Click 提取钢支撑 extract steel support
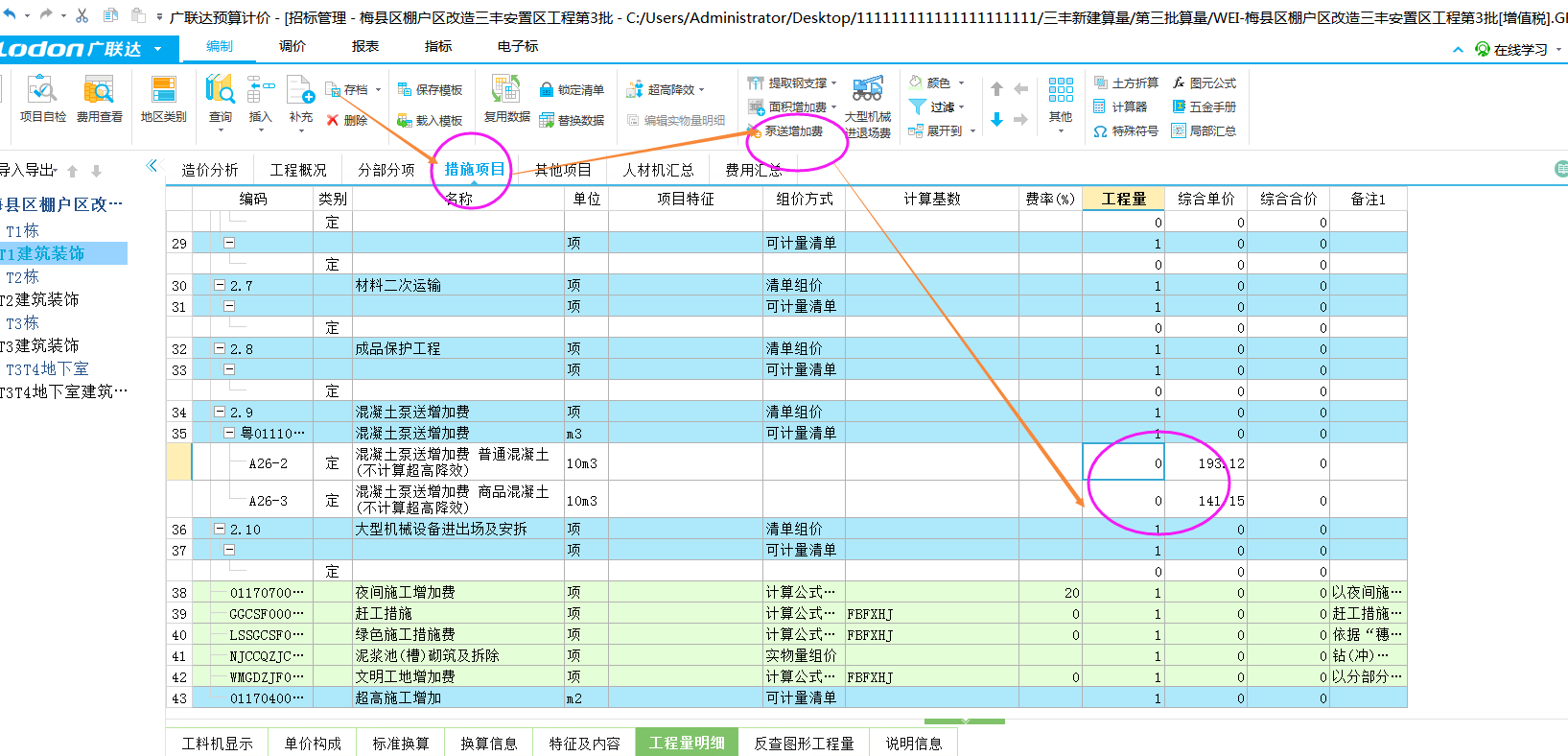 point(792,83)
